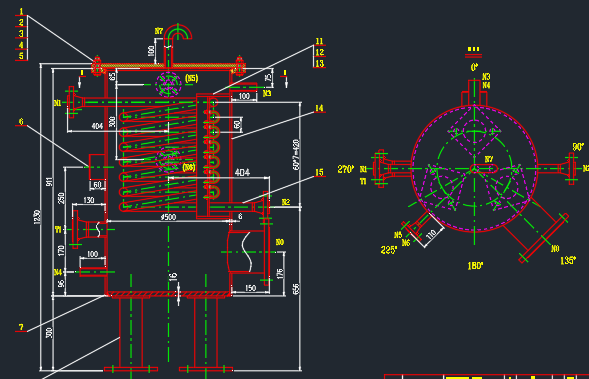Select part balloon number '7'
Screen dimensions: 589x379
[x=21, y=327]
